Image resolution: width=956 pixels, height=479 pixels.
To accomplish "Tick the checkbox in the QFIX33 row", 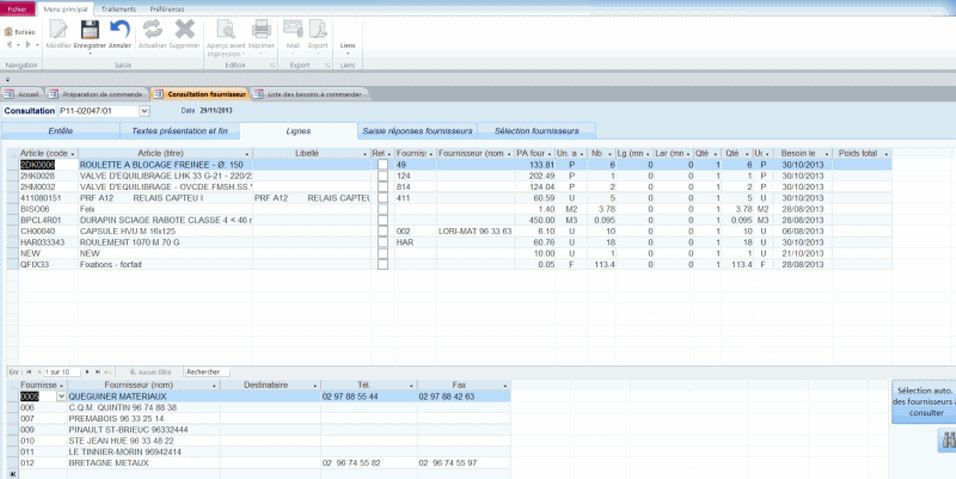I will 382,264.
